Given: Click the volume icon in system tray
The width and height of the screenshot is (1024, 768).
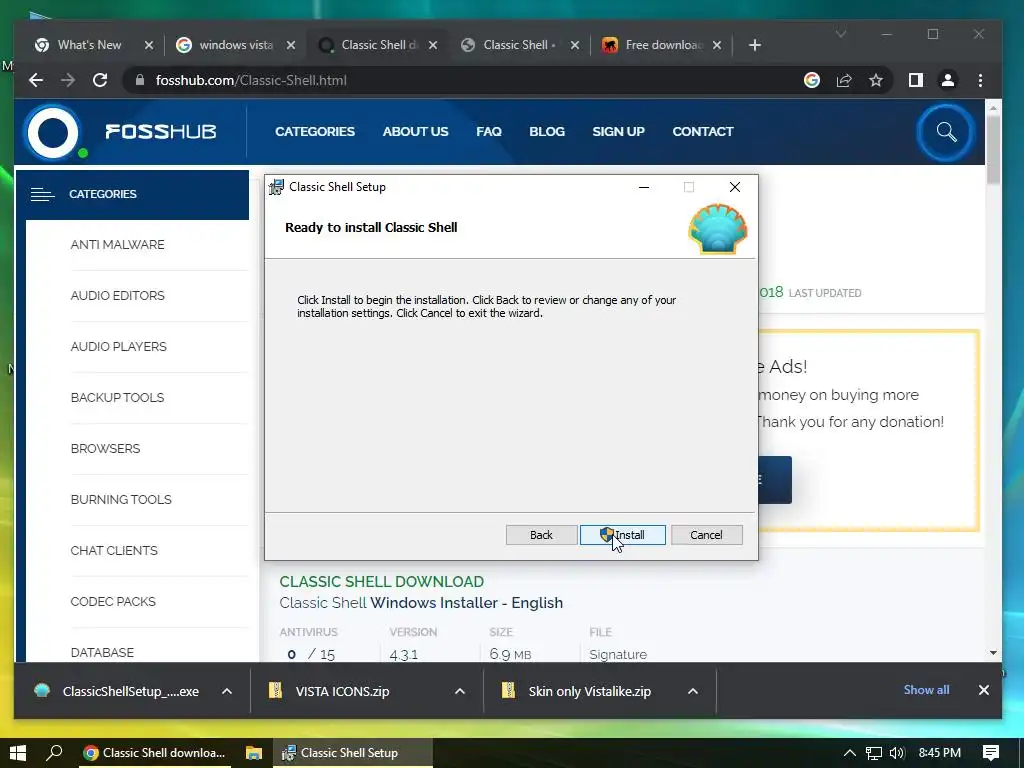Looking at the screenshot, I should click(897, 753).
